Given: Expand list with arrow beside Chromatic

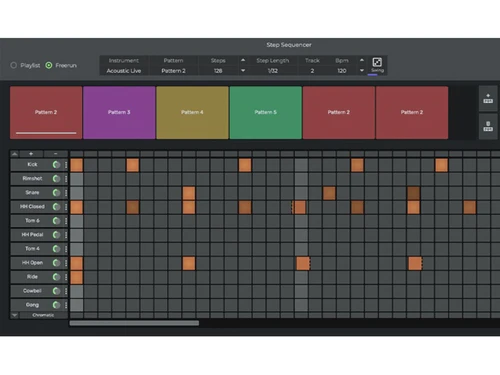Looking at the screenshot, I should tap(14, 315).
